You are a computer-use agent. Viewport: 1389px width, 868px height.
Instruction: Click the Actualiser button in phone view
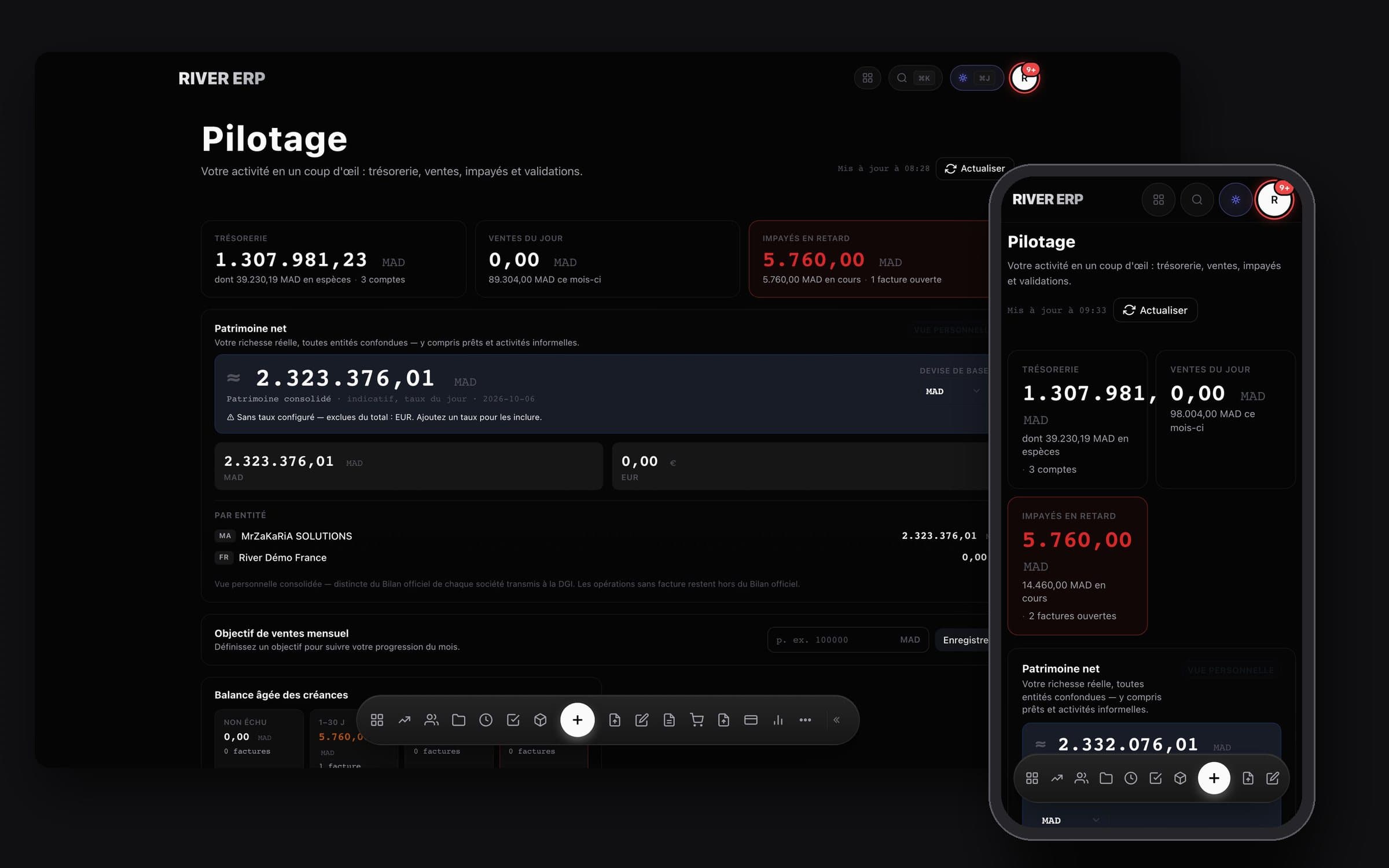tap(1155, 310)
